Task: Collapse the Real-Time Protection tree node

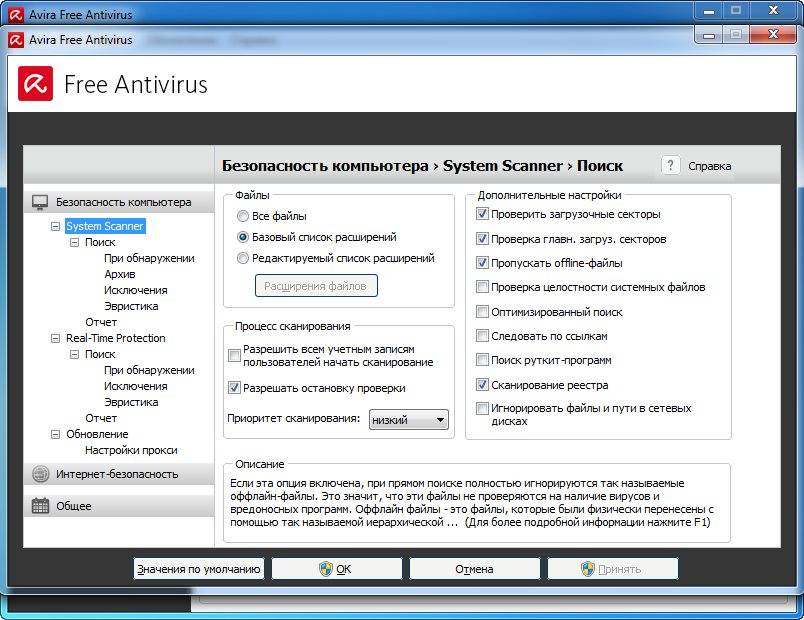Action: click(x=55, y=338)
